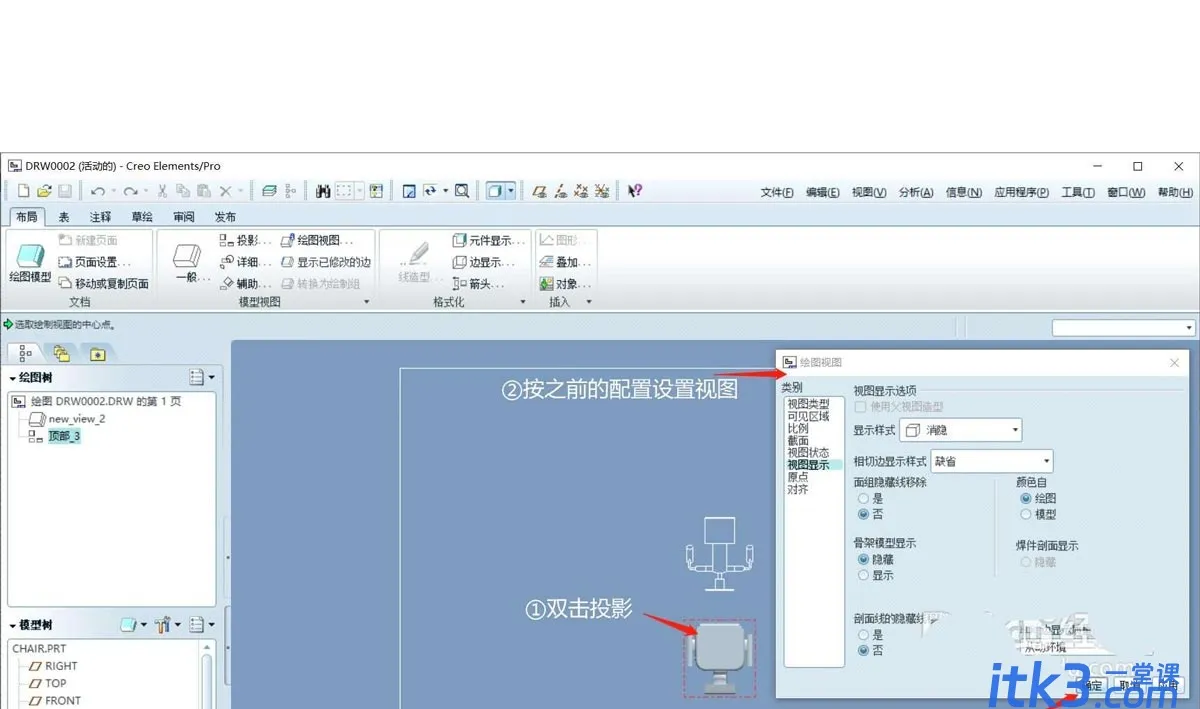
Task: Select 否 under 剖面线的隐藏线
Action: (x=863, y=650)
